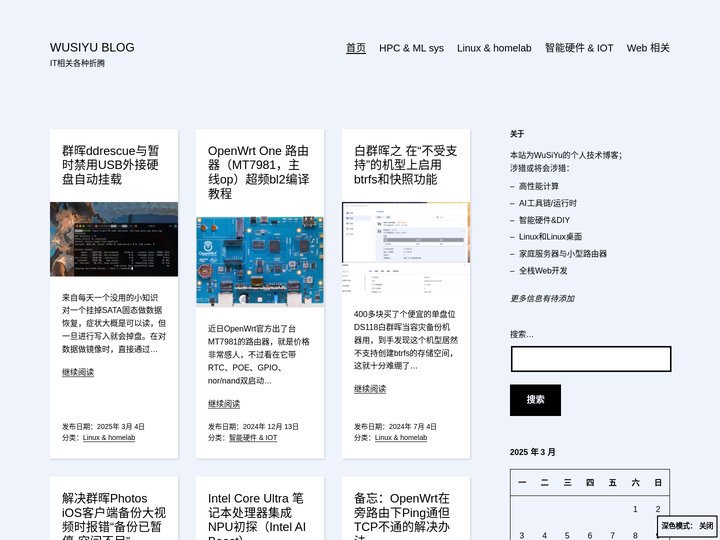Click the IT相关各种折腾 site tagline
This screenshot has height=540, width=720.
point(78,63)
